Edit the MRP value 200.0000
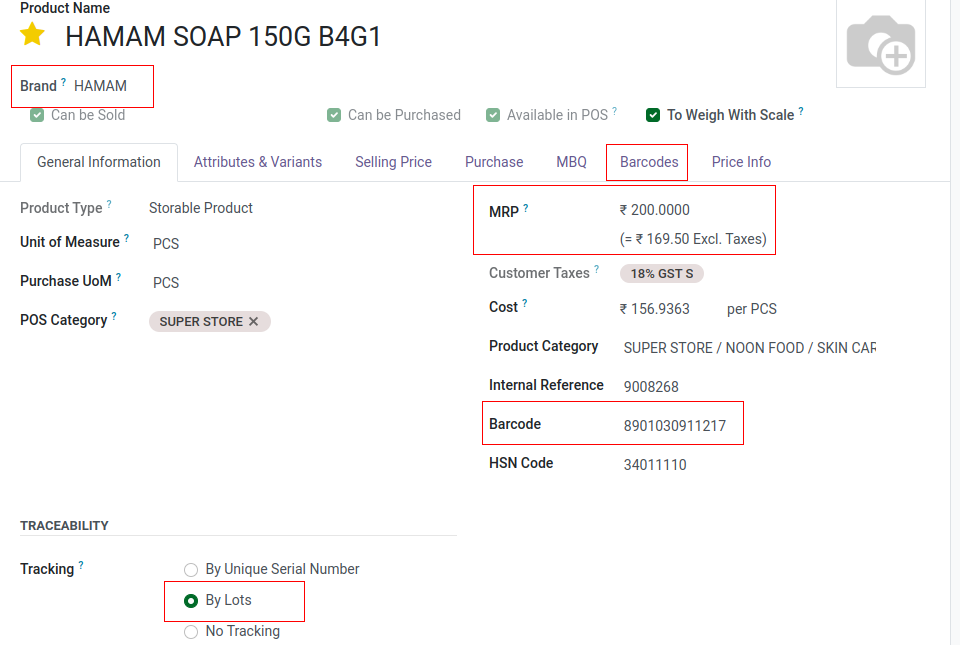This screenshot has height=645, width=960. tap(660, 210)
